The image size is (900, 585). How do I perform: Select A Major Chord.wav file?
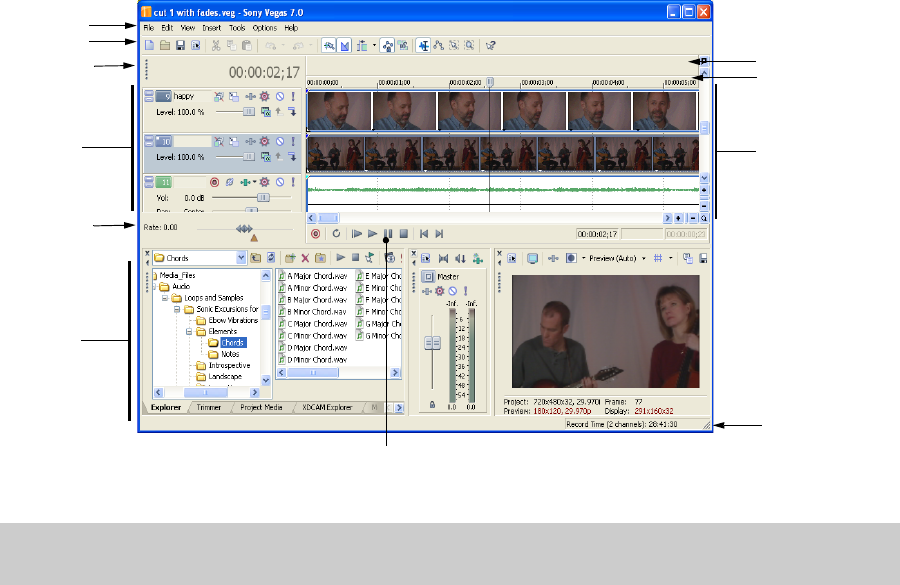point(313,276)
